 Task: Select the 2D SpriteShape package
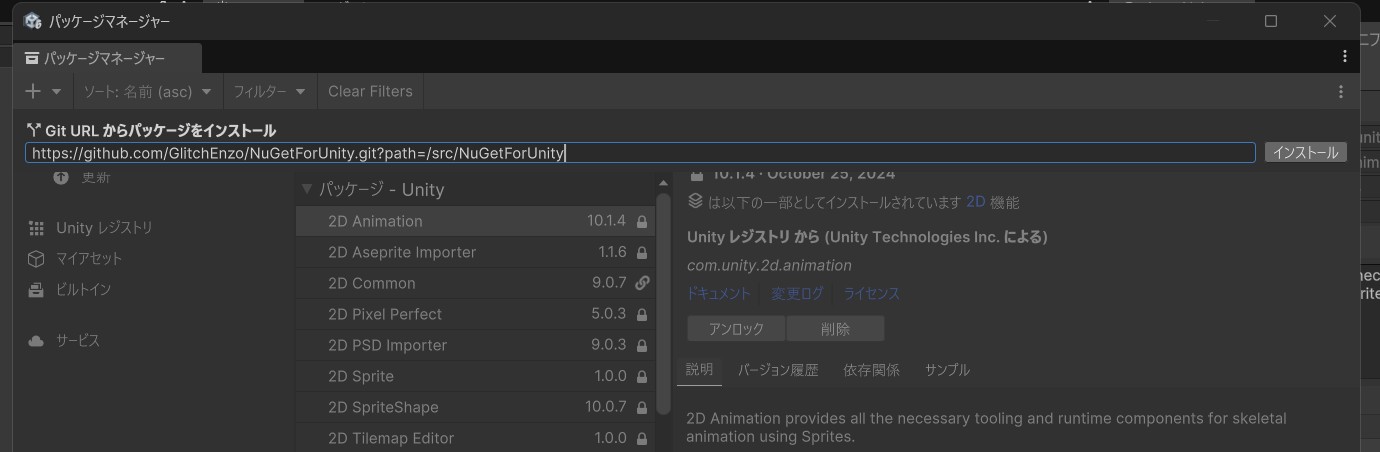[475, 407]
